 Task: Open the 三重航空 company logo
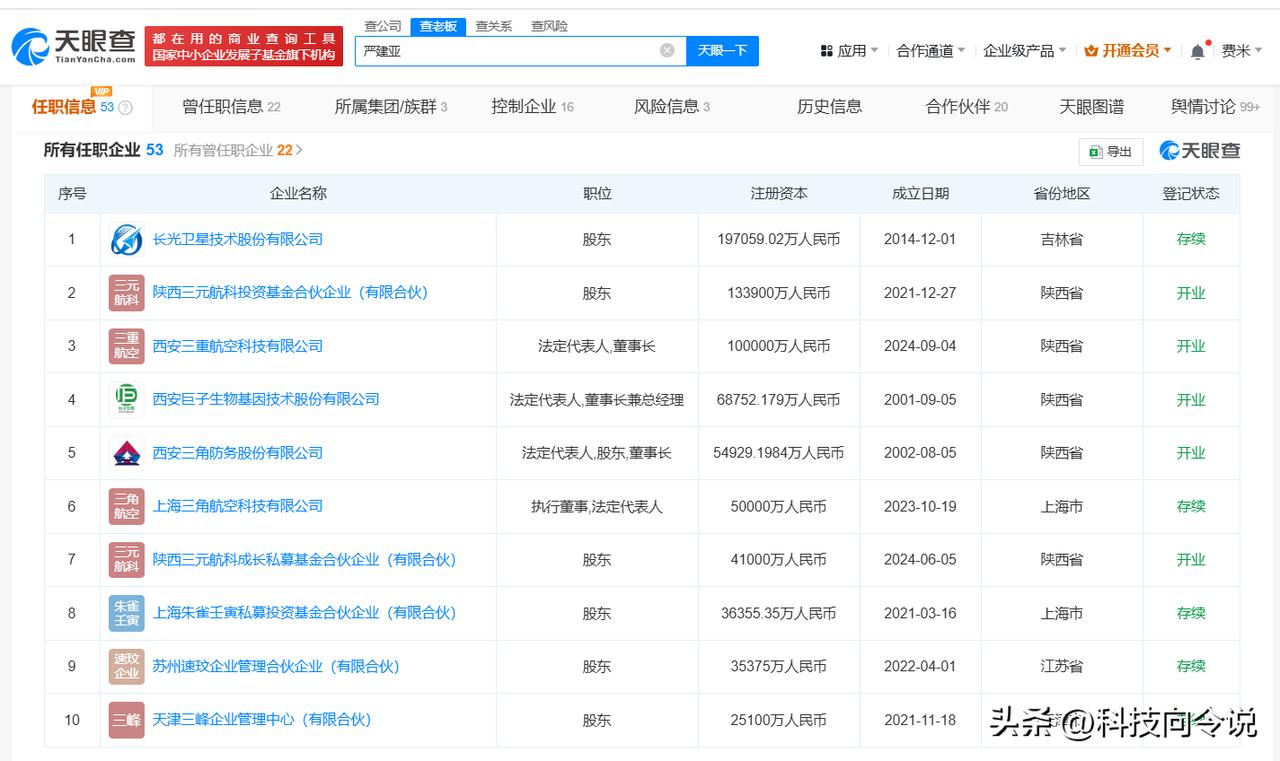[126, 346]
